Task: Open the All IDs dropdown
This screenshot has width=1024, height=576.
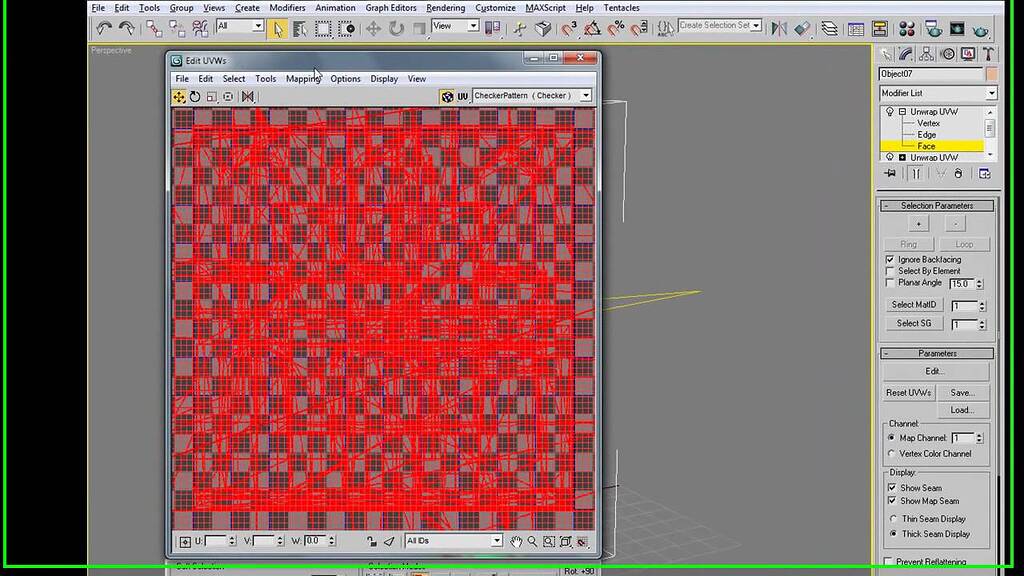Action: click(x=496, y=540)
